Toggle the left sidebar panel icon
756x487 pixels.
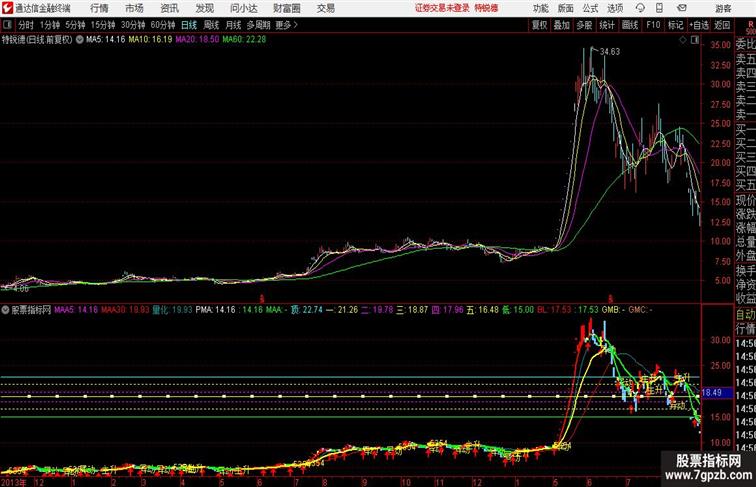7,25
